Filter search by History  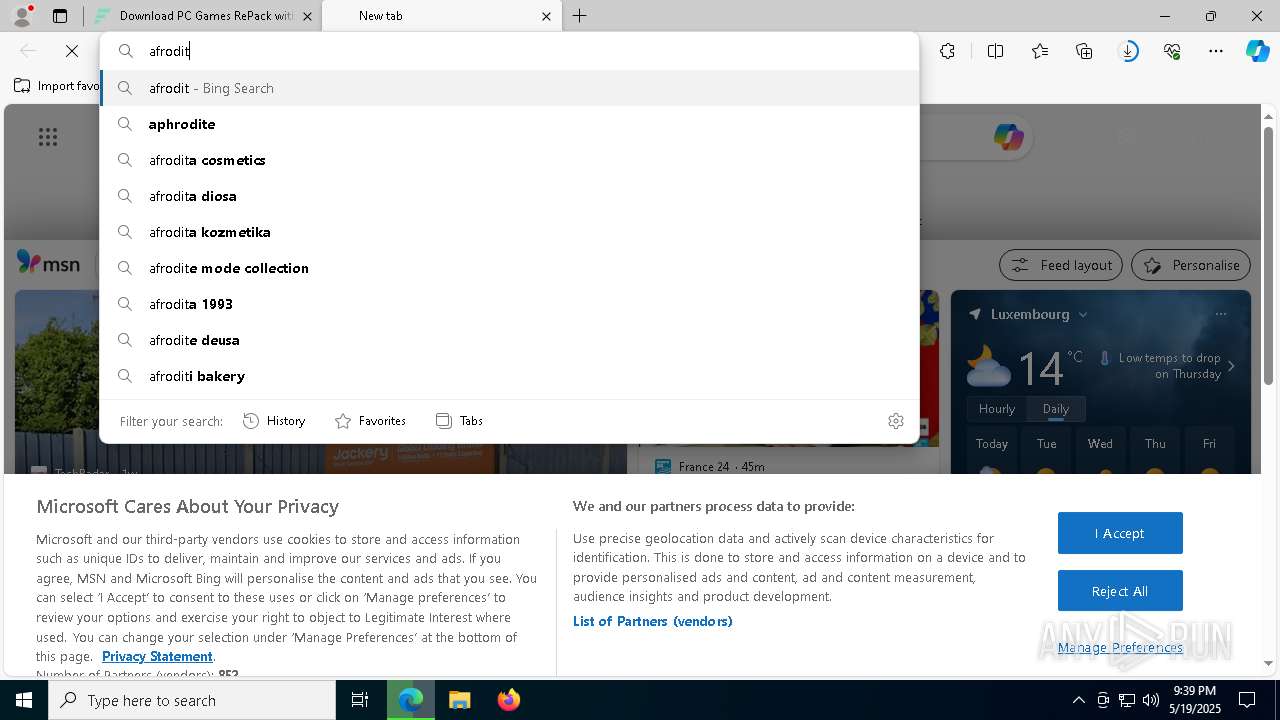click(274, 421)
